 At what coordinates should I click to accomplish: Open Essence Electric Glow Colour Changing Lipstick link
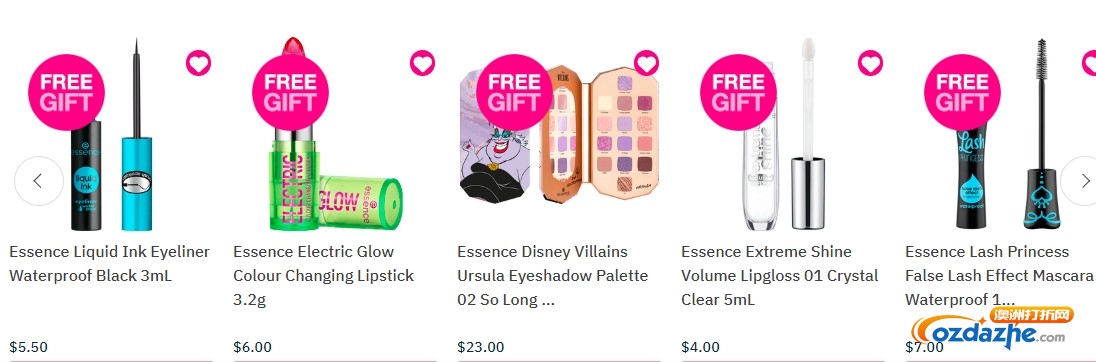[x=324, y=275]
